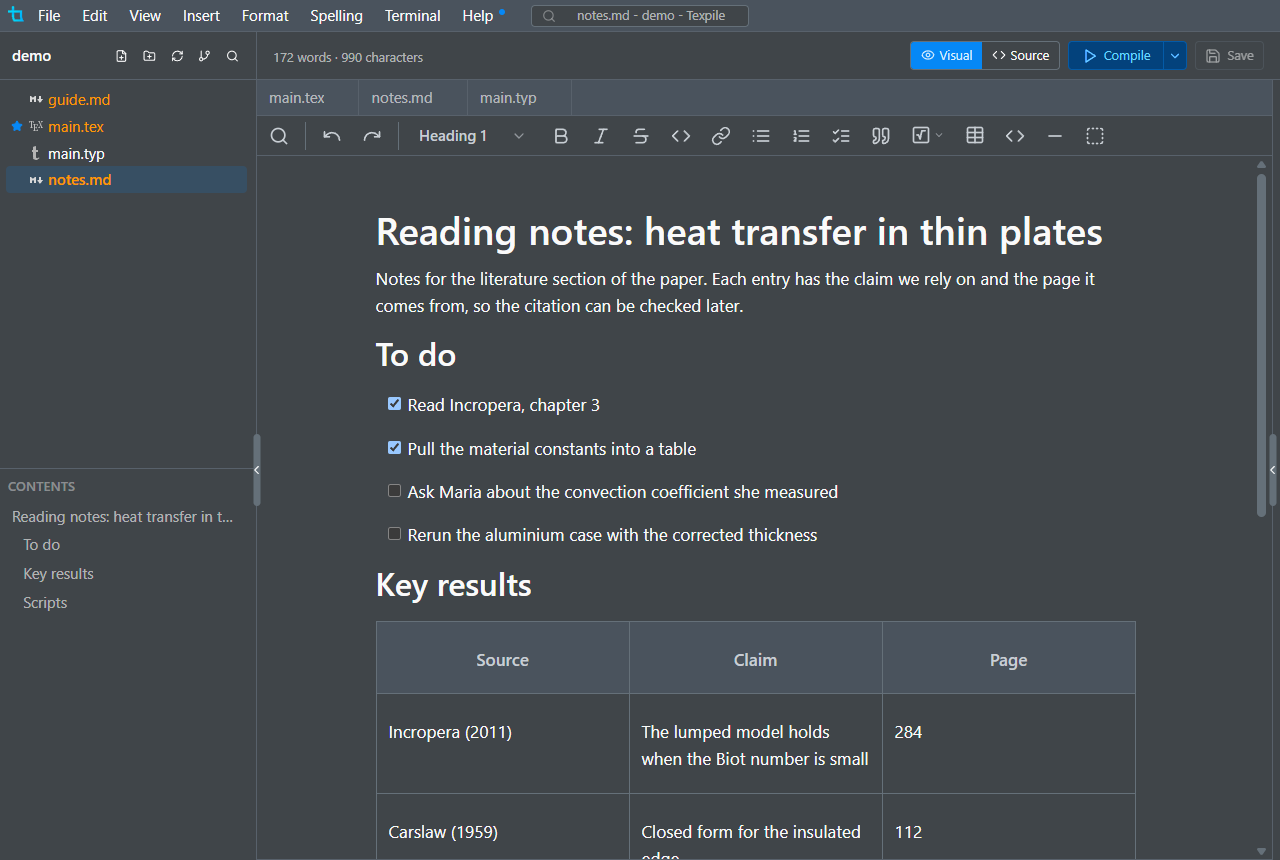Viewport: 1280px width, 860px height.
Task: Click the 'Carslaw (1959)' table cell
Action: coord(503,827)
